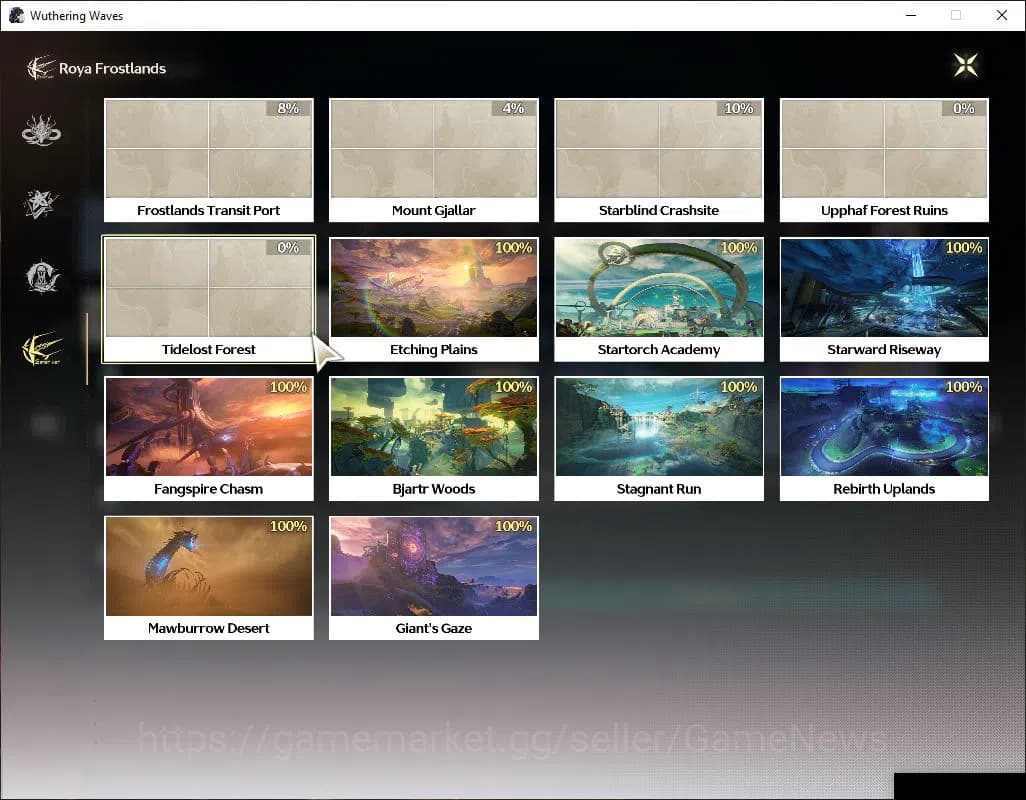Open Mount Gjallar card

[x=434, y=160]
